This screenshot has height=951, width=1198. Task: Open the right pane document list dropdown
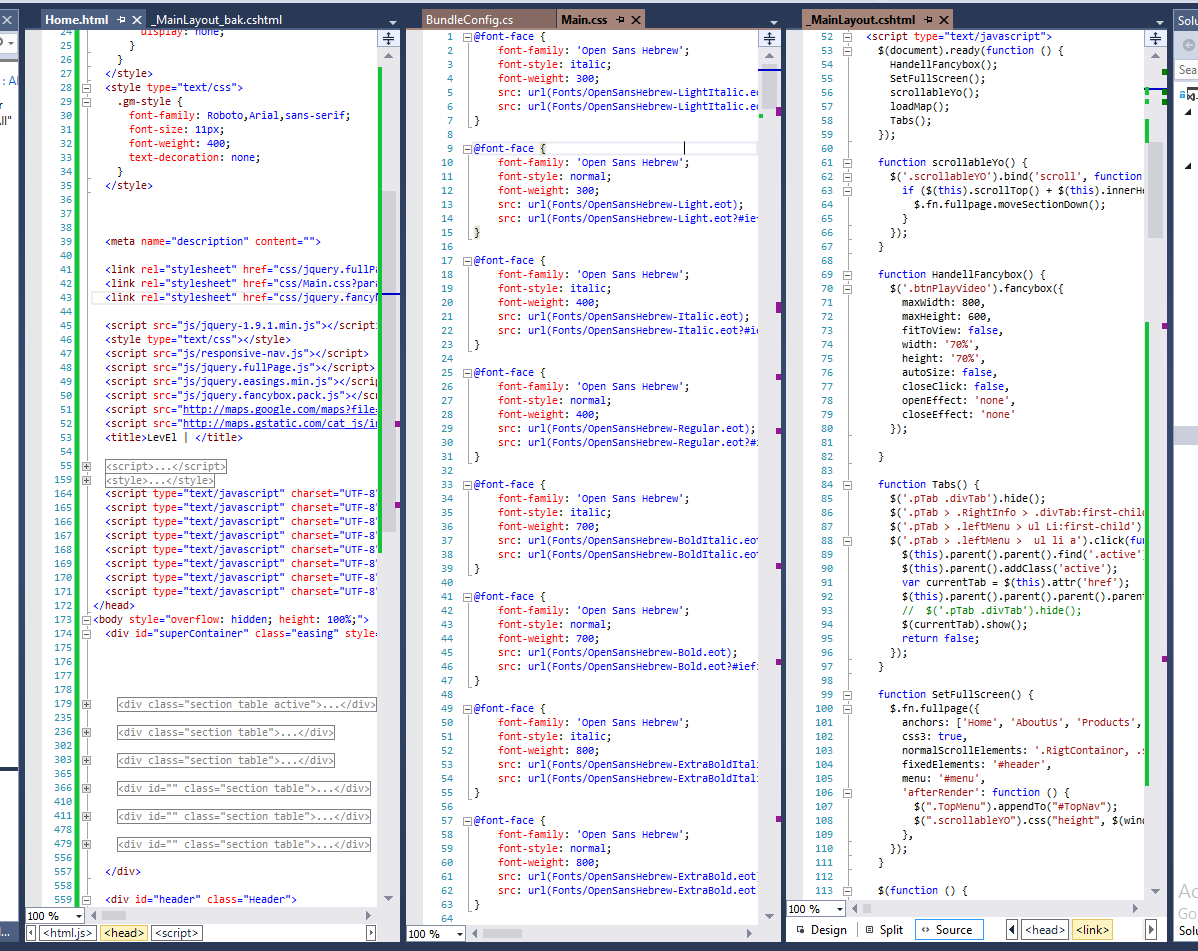click(1159, 22)
